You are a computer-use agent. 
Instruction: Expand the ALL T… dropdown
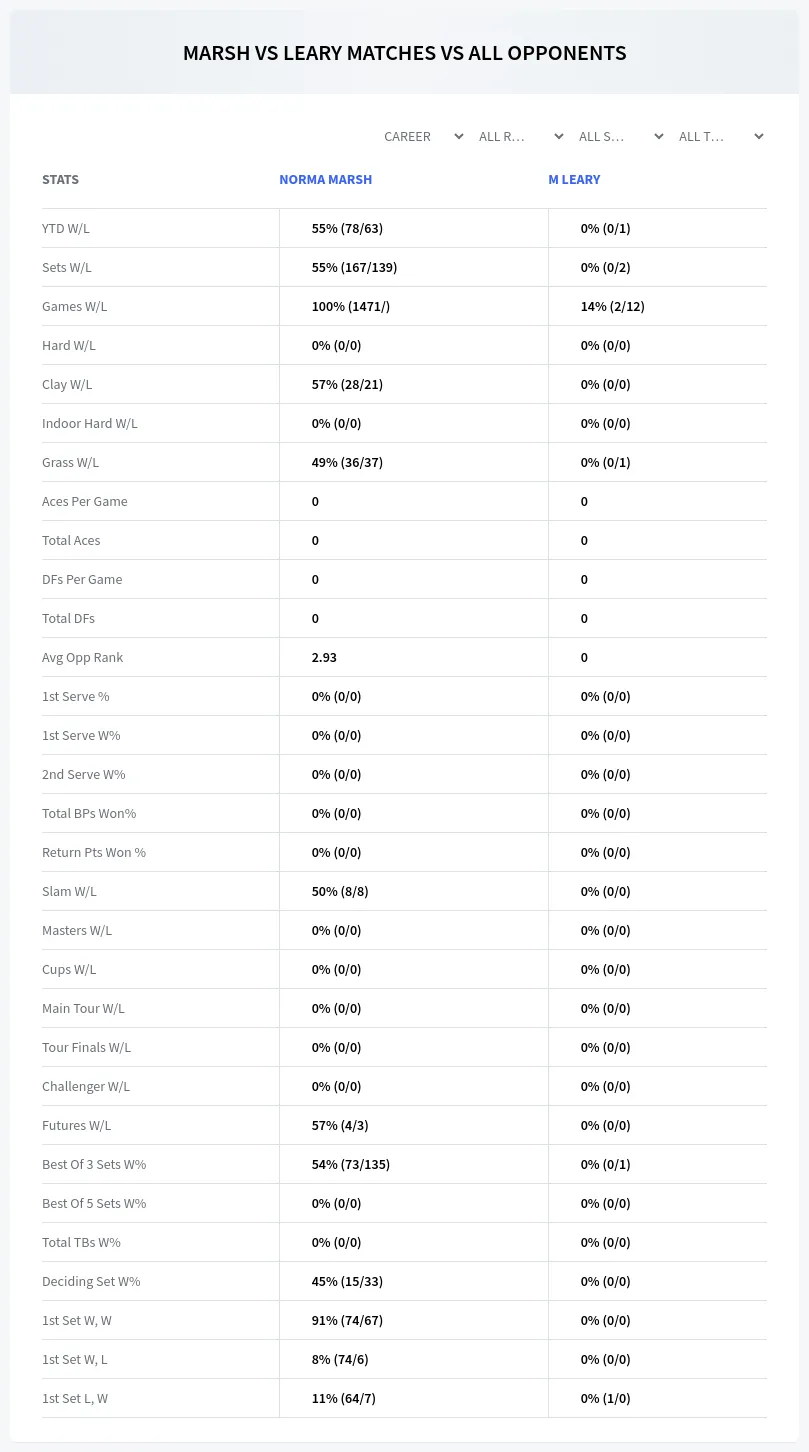tap(719, 136)
